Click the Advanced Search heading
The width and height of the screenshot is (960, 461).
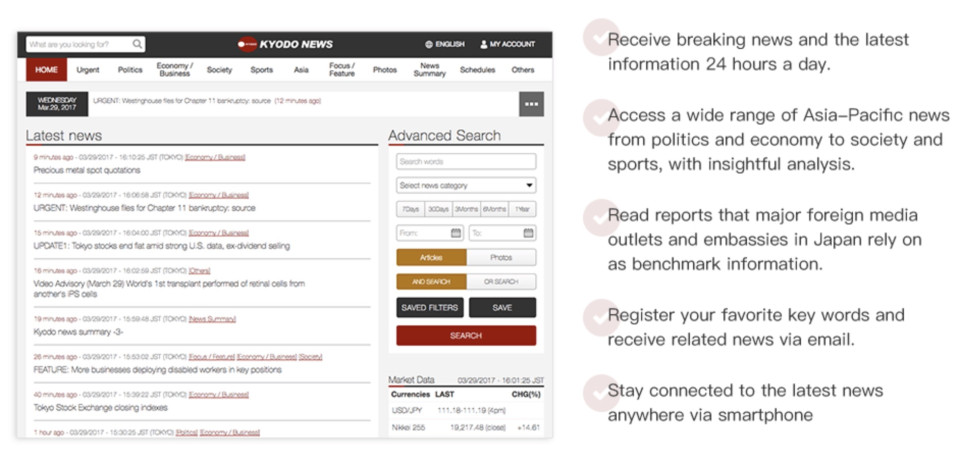coord(444,136)
